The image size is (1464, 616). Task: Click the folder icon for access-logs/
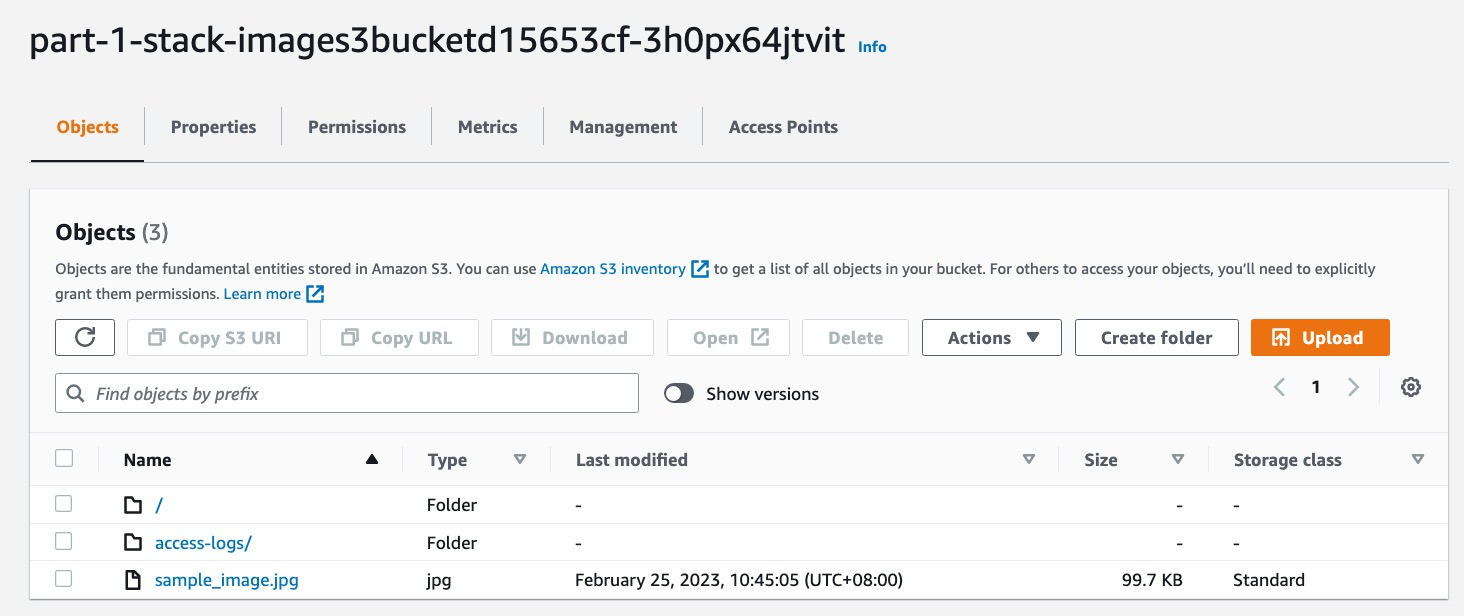pyautogui.click(x=133, y=543)
